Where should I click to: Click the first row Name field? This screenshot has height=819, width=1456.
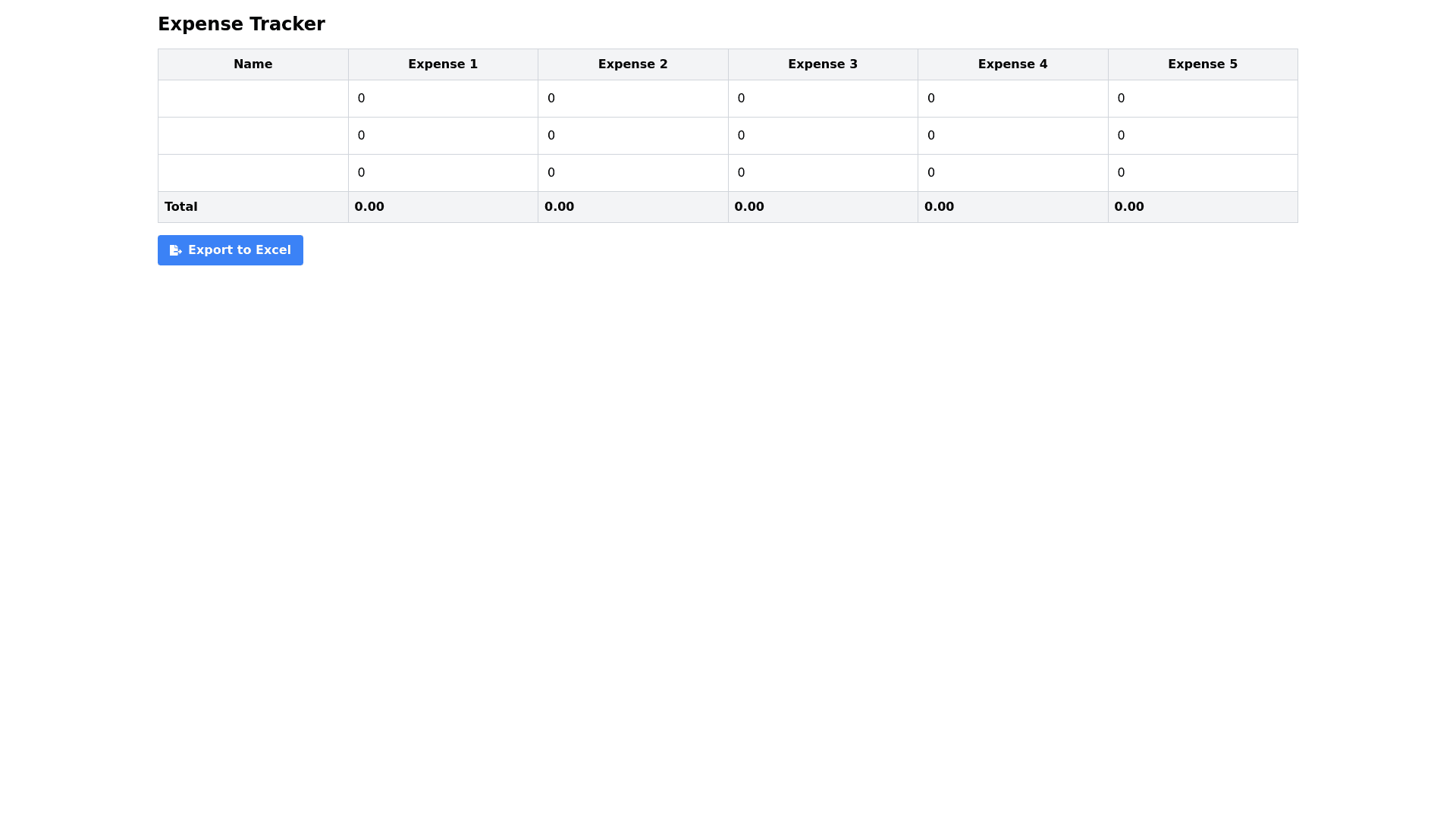pos(253,99)
